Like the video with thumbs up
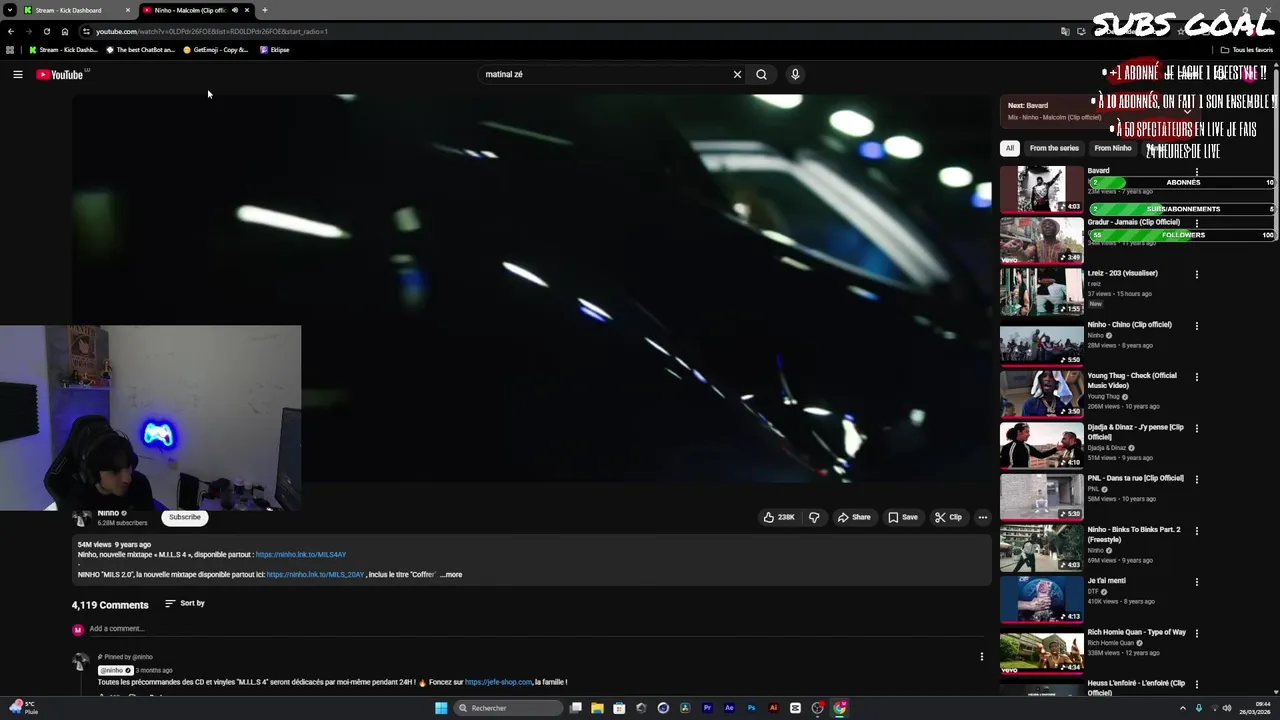This screenshot has width=1280, height=720. [779, 517]
